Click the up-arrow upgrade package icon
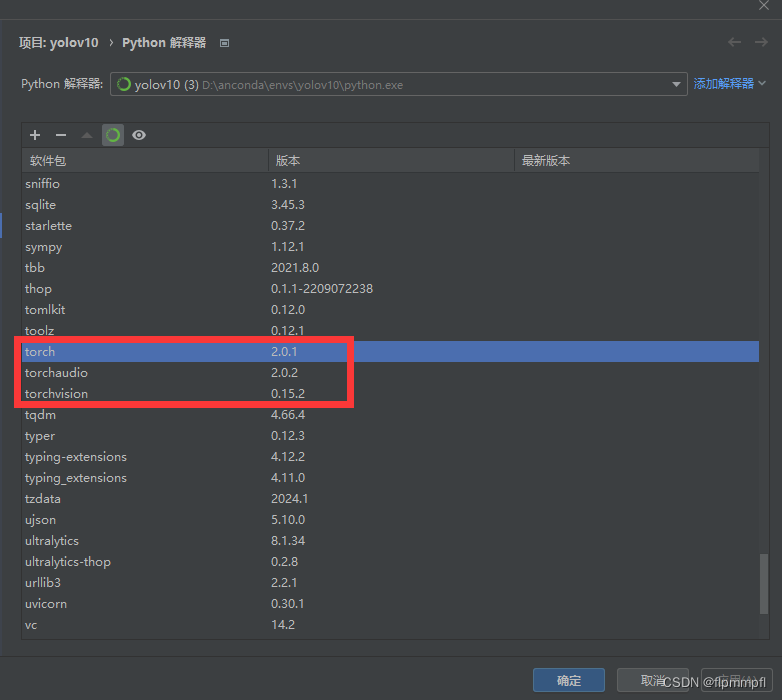The height and width of the screenshot is (700, 782). point(87,135)
